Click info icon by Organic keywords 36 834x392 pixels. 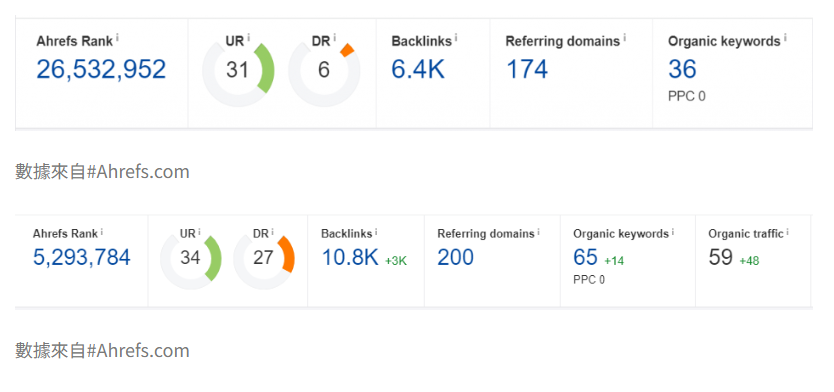(x=785, y=38)
